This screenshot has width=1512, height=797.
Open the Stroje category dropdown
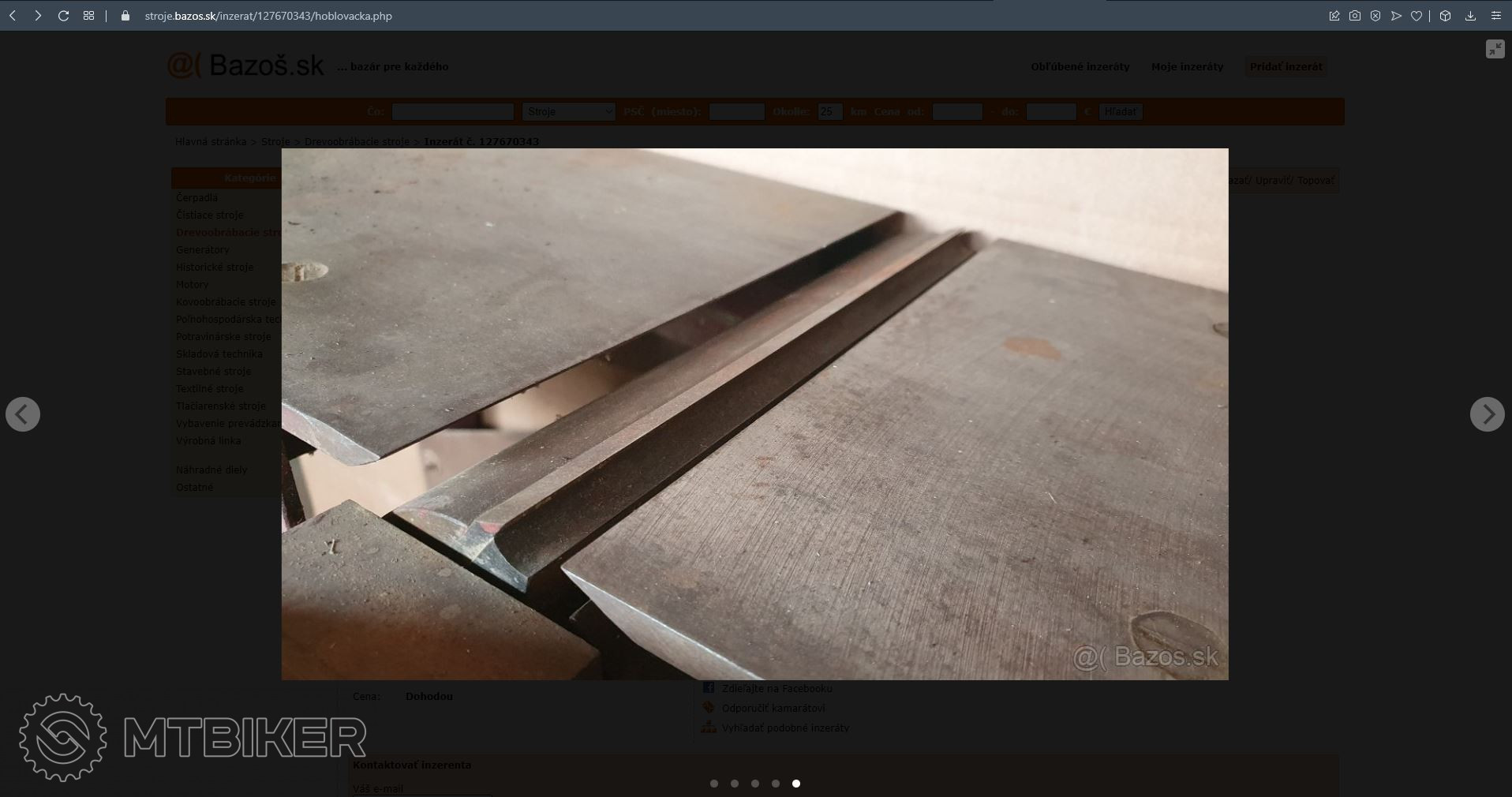(x=568, y=112)
